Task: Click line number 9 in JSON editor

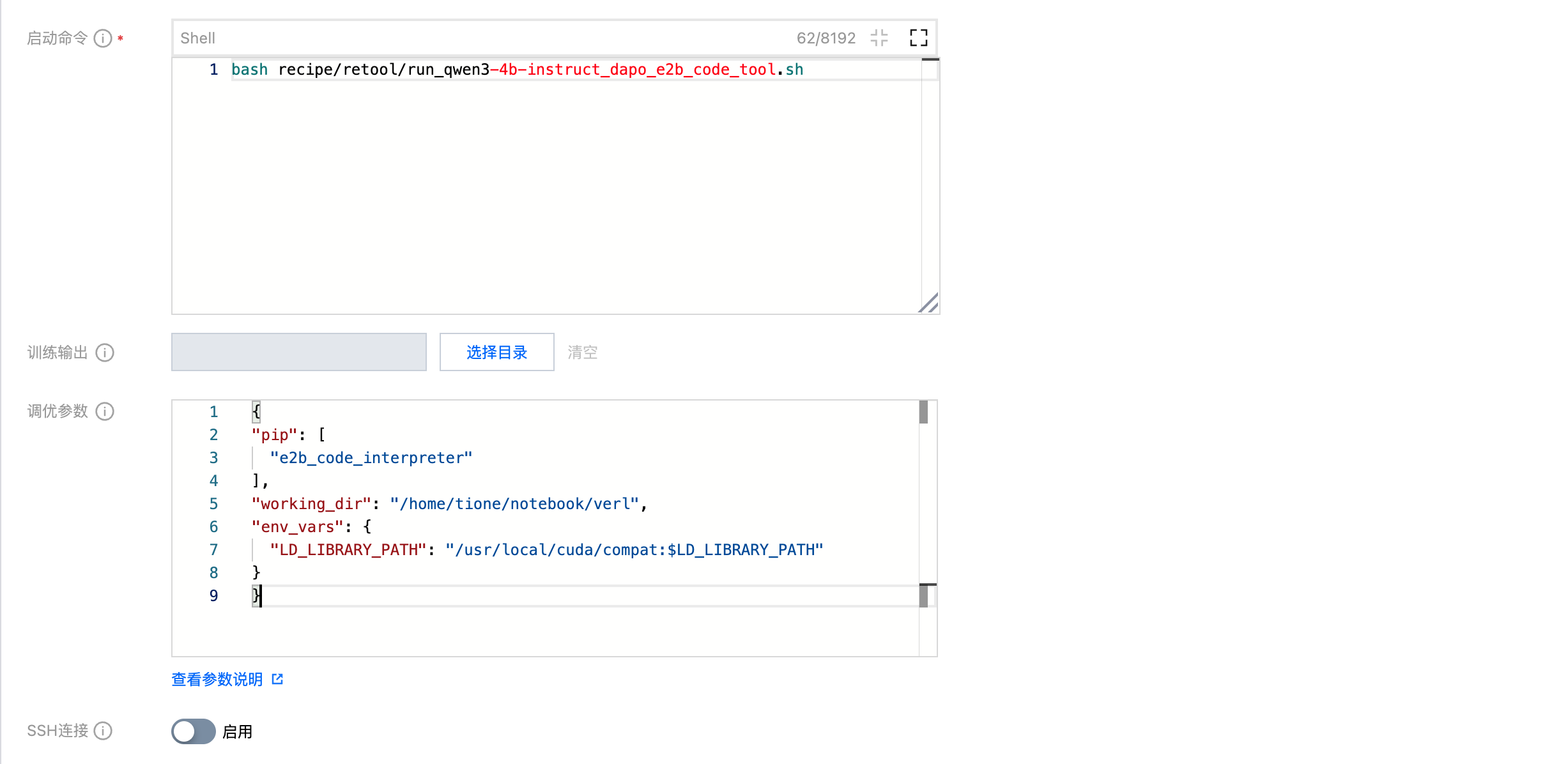Action: pyautogui.click(x=213, y=596)
